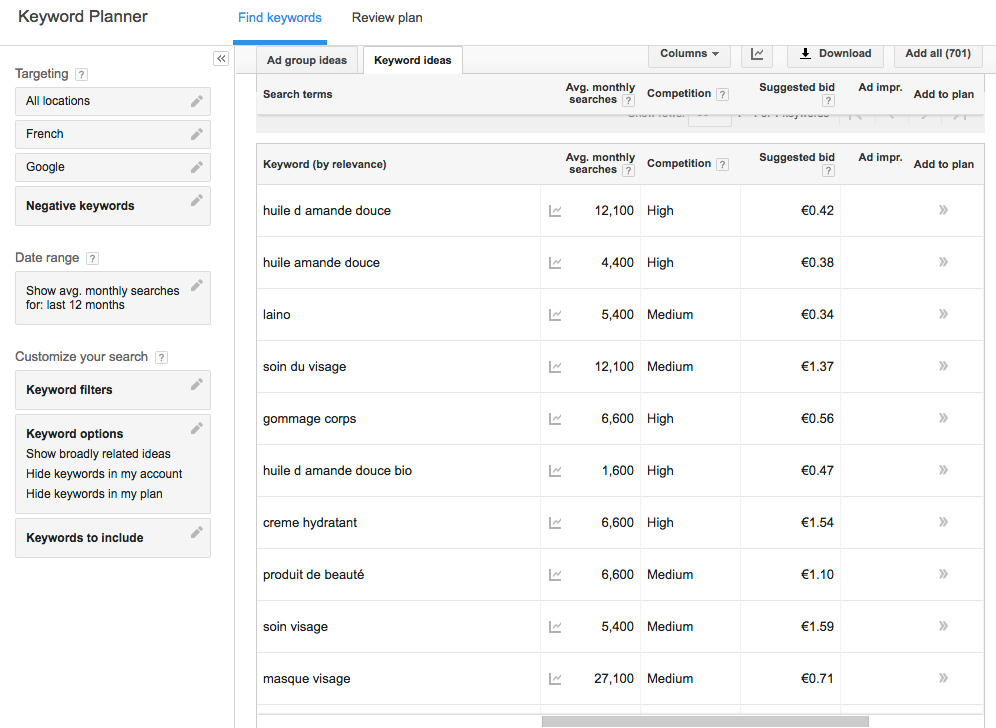Click the Keyword Planner title
The height and width of the screenshot is (728, 996).
83,17
